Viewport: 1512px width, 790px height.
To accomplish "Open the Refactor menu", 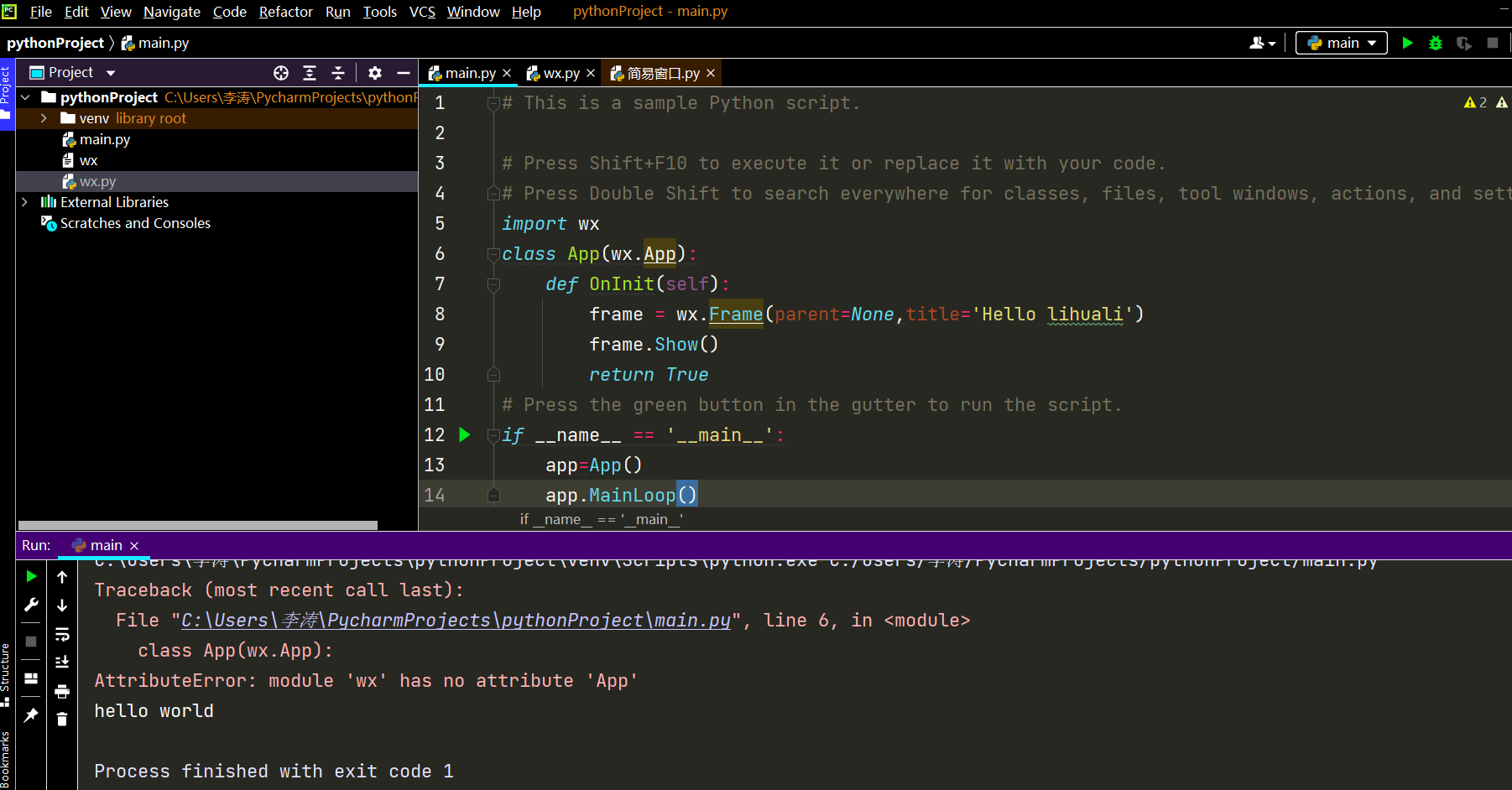I will (x=285, y=12).
